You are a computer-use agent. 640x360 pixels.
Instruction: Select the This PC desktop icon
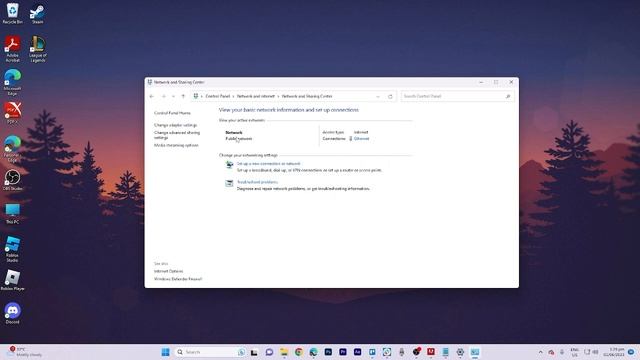[x=13, y=213]
